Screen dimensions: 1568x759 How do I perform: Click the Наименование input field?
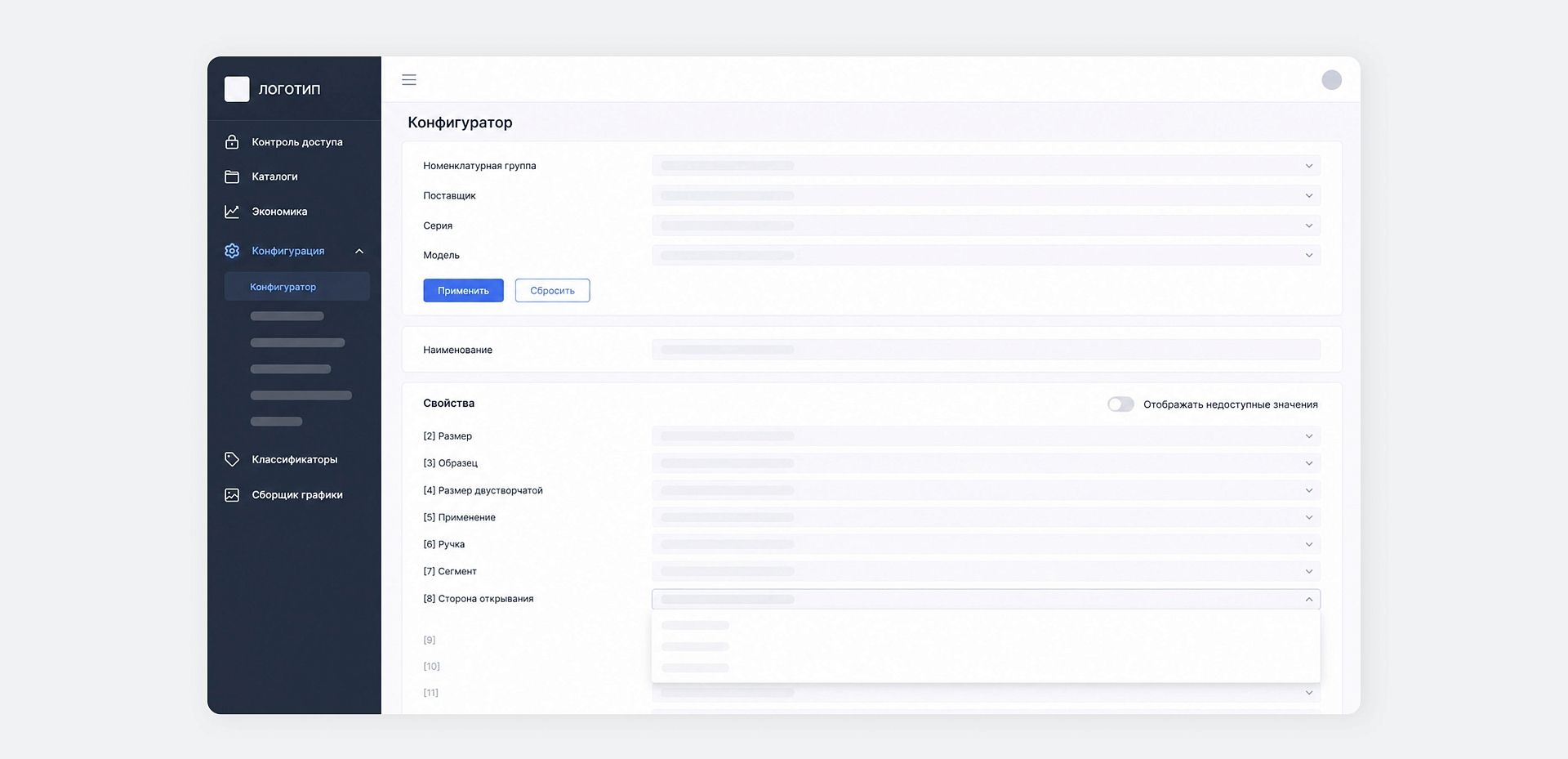(x=985, y=350)
